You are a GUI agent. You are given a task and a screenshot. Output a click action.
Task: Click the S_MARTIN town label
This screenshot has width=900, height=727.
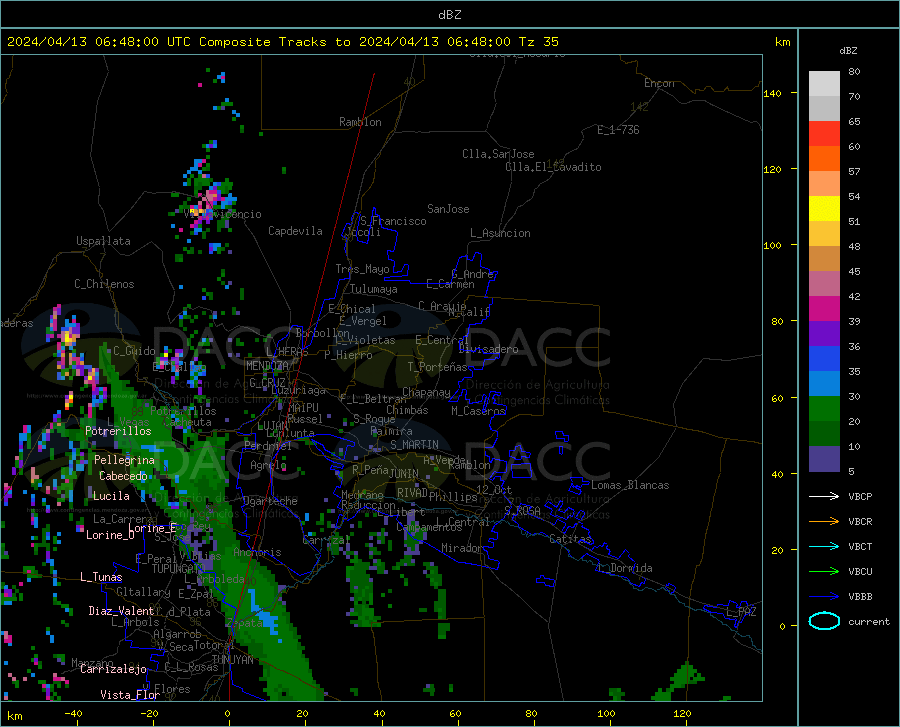tap(414, 445)
